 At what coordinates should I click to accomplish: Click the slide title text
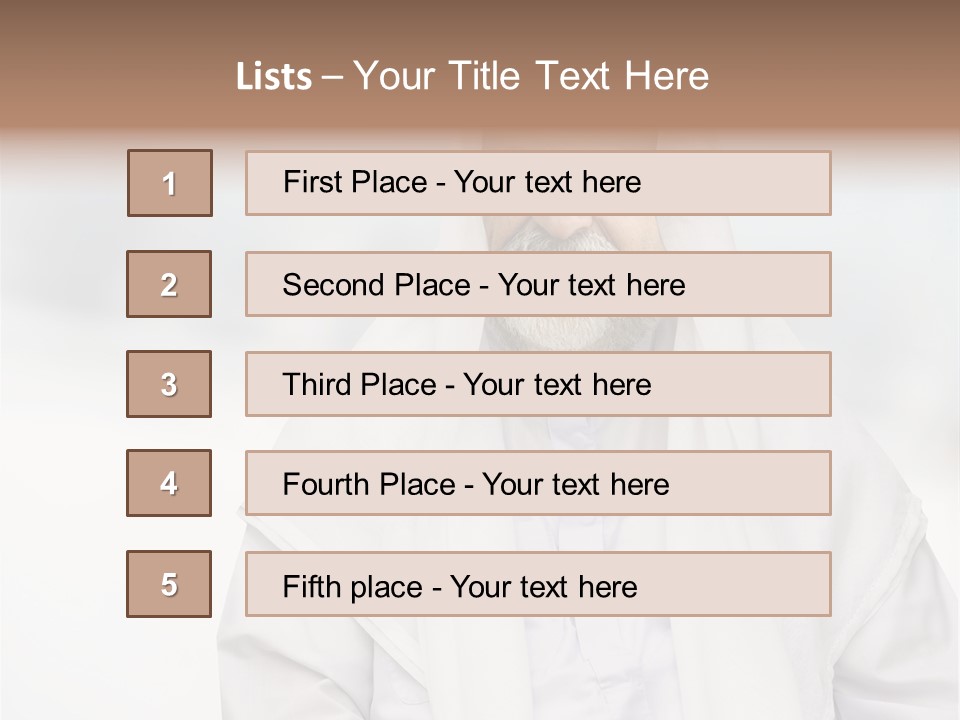tap(472, 76)
